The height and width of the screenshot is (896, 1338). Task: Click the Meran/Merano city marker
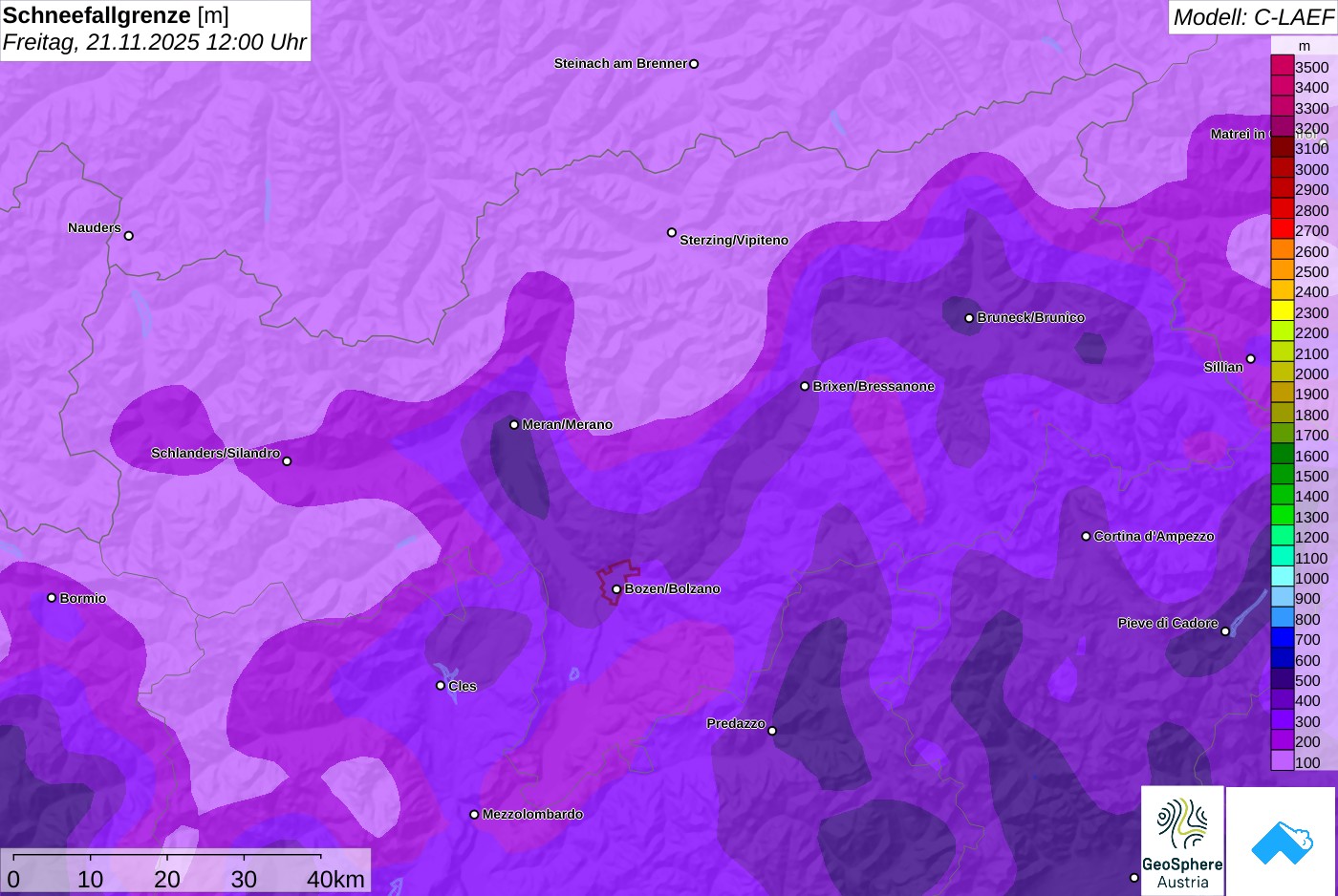tap(514, 424)
